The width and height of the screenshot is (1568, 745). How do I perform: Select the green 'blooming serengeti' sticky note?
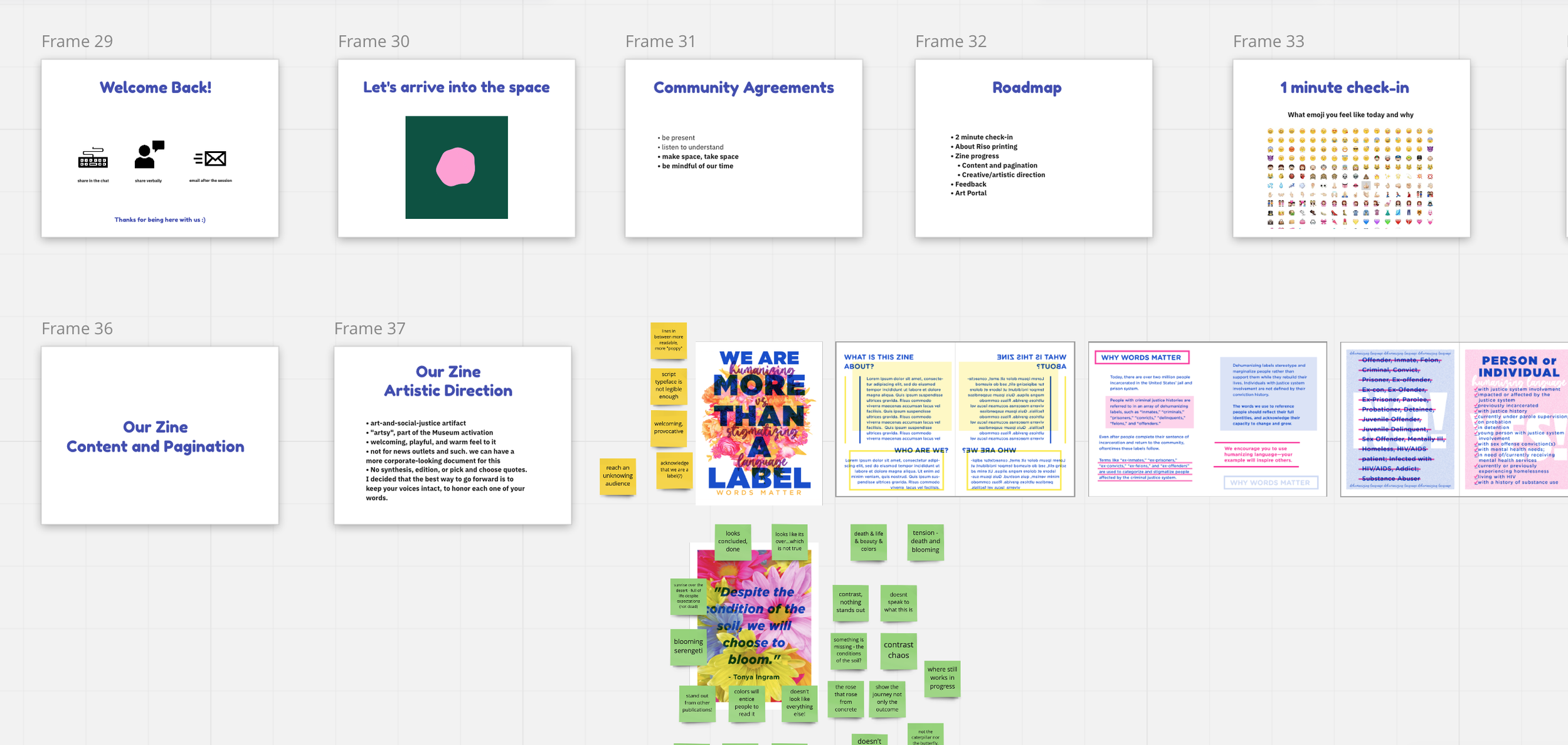point(688,647)
